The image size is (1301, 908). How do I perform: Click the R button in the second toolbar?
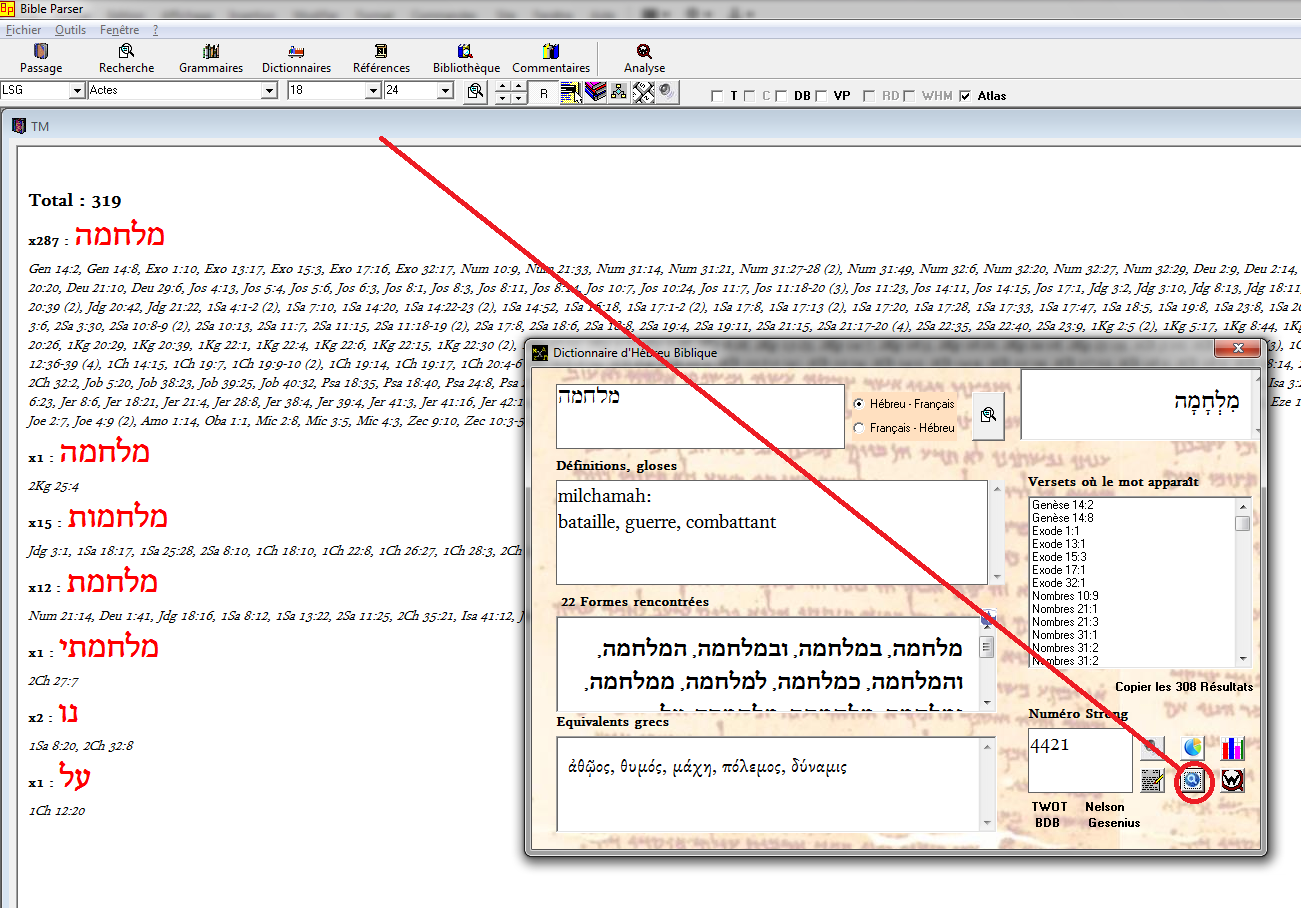coord(543,92)
